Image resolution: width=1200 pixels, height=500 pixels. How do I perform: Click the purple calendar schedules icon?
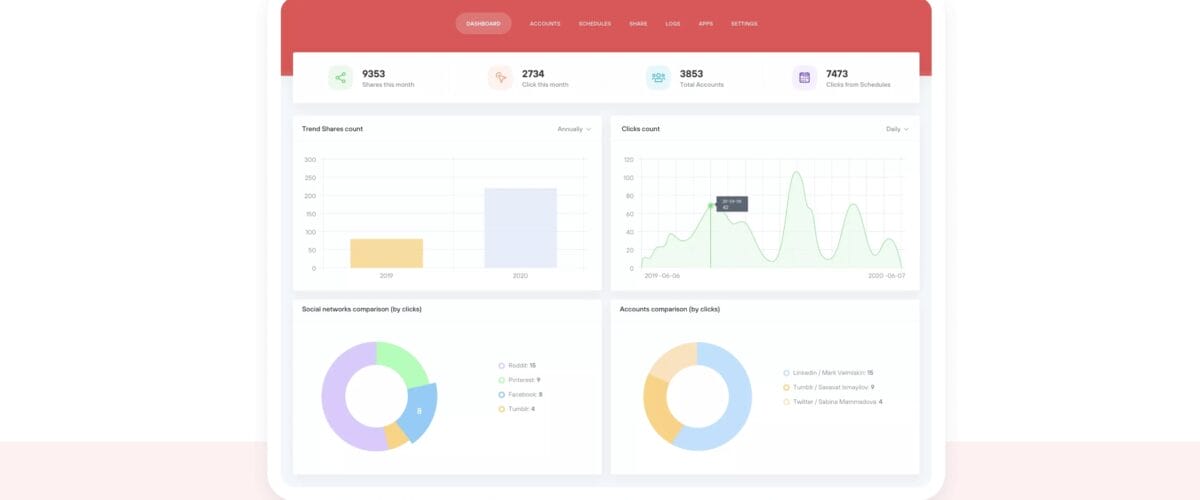click(804, 78)
